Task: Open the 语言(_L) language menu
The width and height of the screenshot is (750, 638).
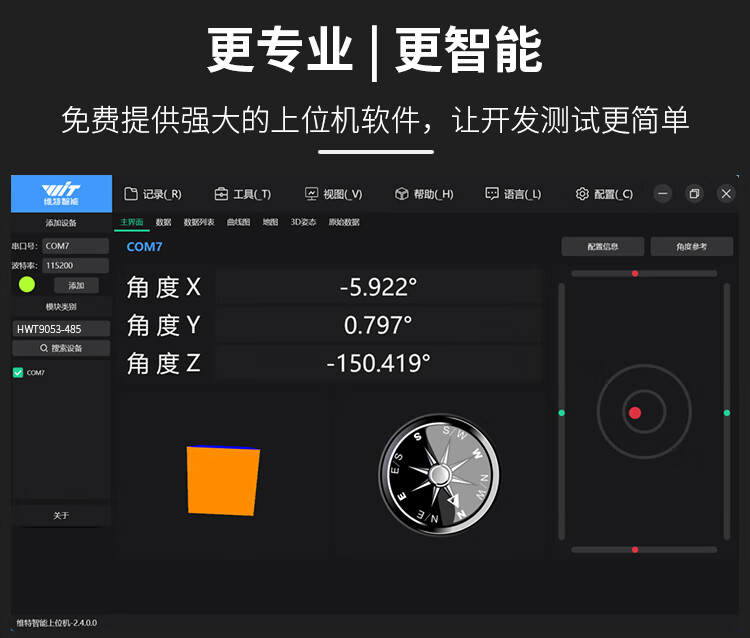Action: click(513, 194)
